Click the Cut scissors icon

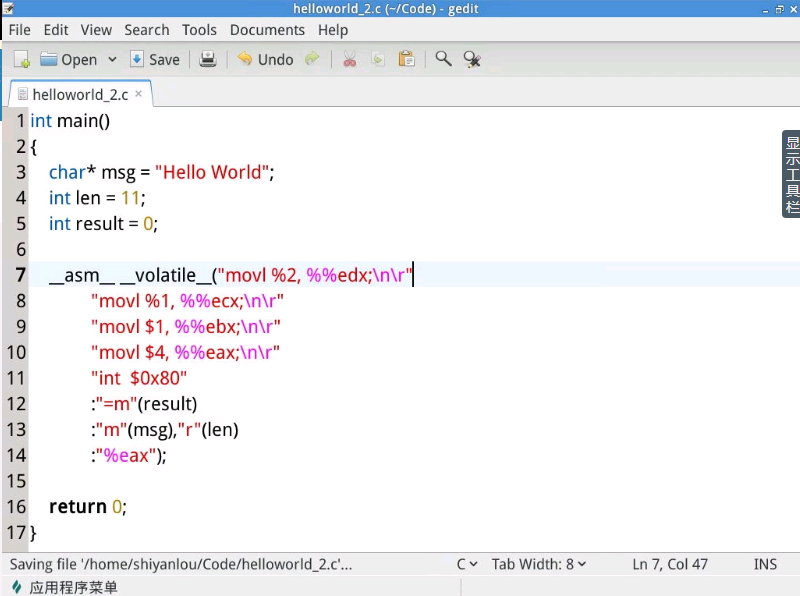coord(349,60)
